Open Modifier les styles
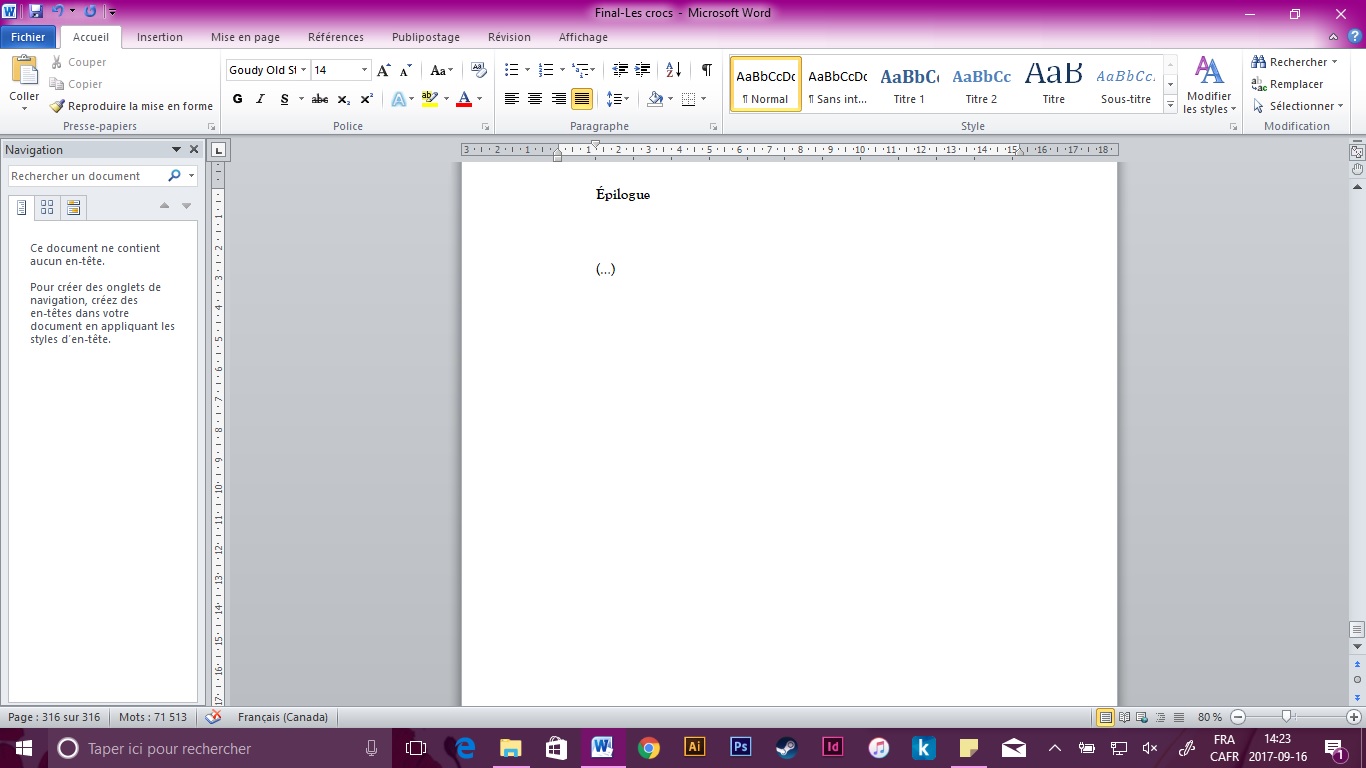The width and height of the screenshot is (1366, 768). click(1209, 87)
